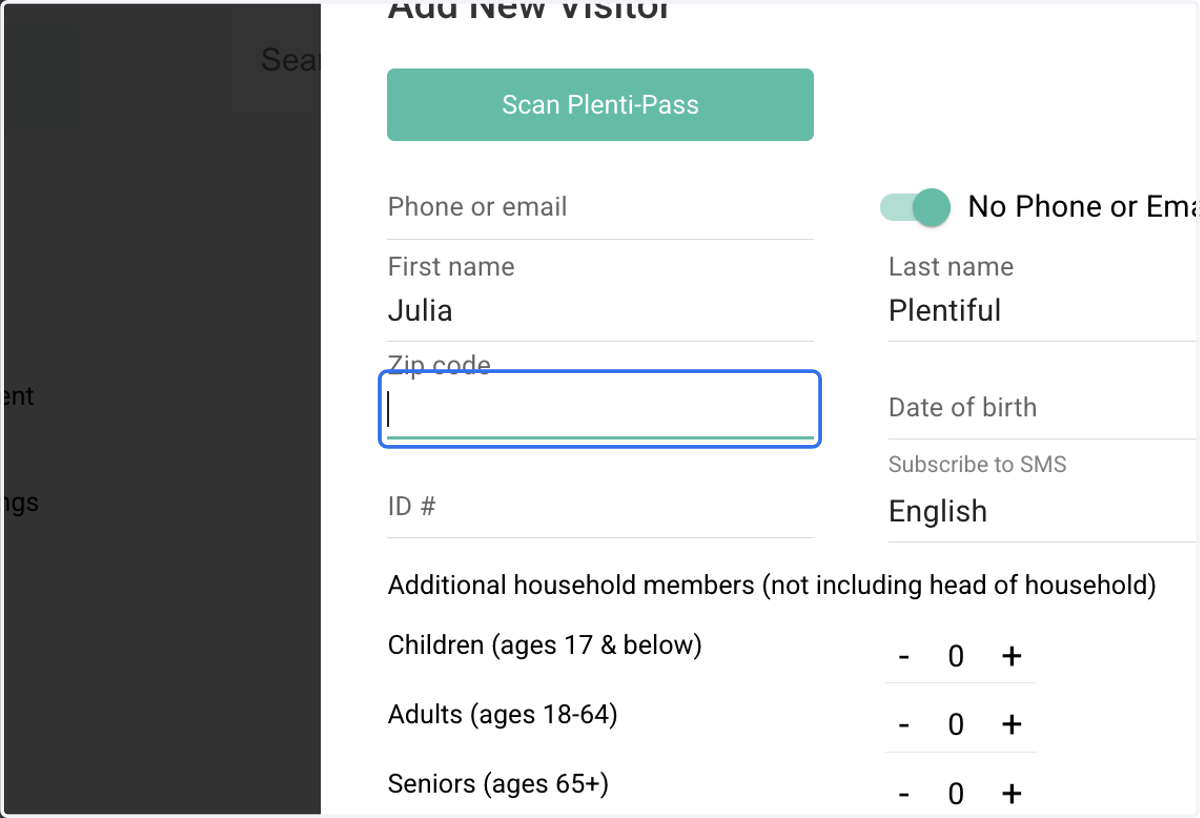Click the Additional household members heading text
This screenshot has width=1200, height=818.
click(772, 585)
